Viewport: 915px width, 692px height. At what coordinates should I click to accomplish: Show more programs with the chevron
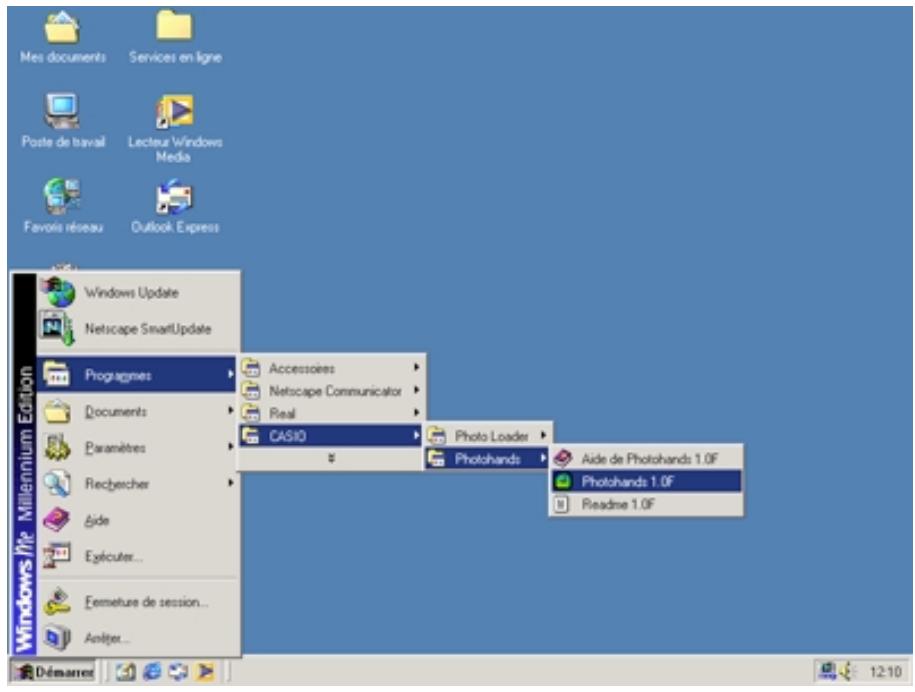click(331, 459)
